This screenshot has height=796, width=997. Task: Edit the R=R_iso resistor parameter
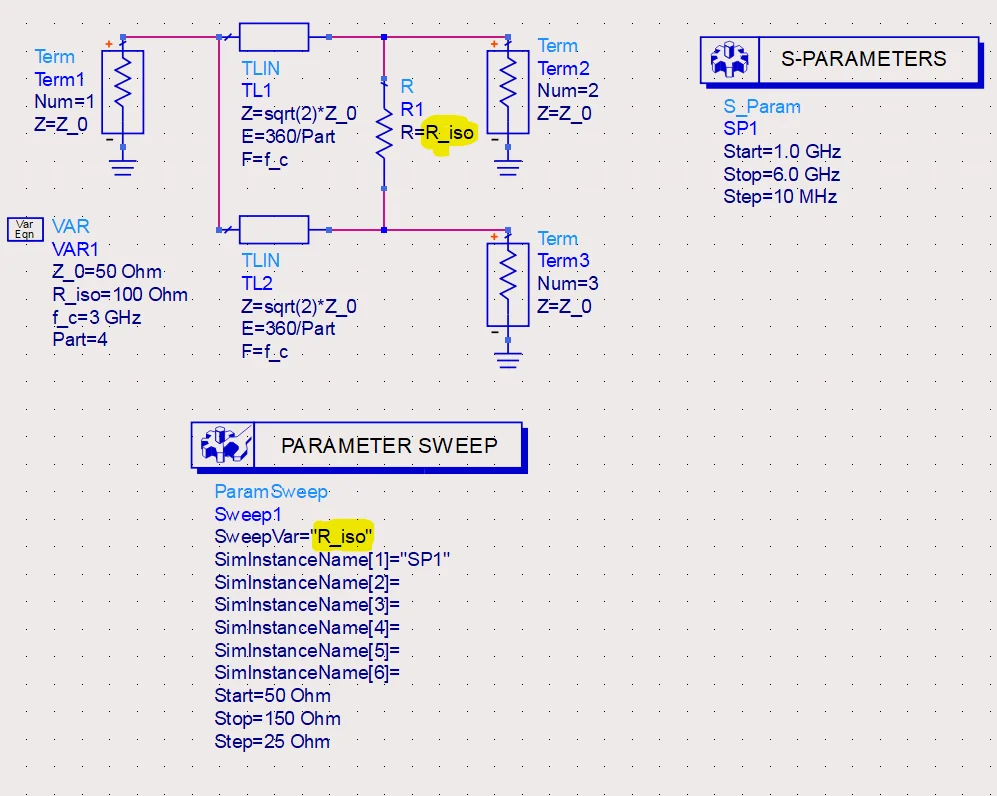[x=437, y=132]
